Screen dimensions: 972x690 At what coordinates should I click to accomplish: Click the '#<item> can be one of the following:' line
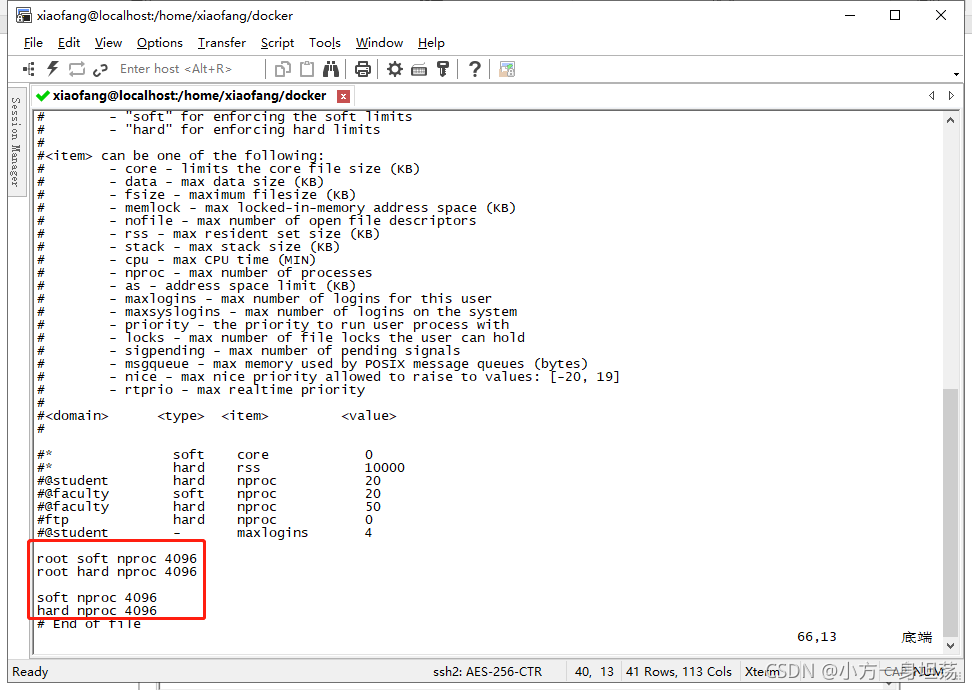point(180,156)
